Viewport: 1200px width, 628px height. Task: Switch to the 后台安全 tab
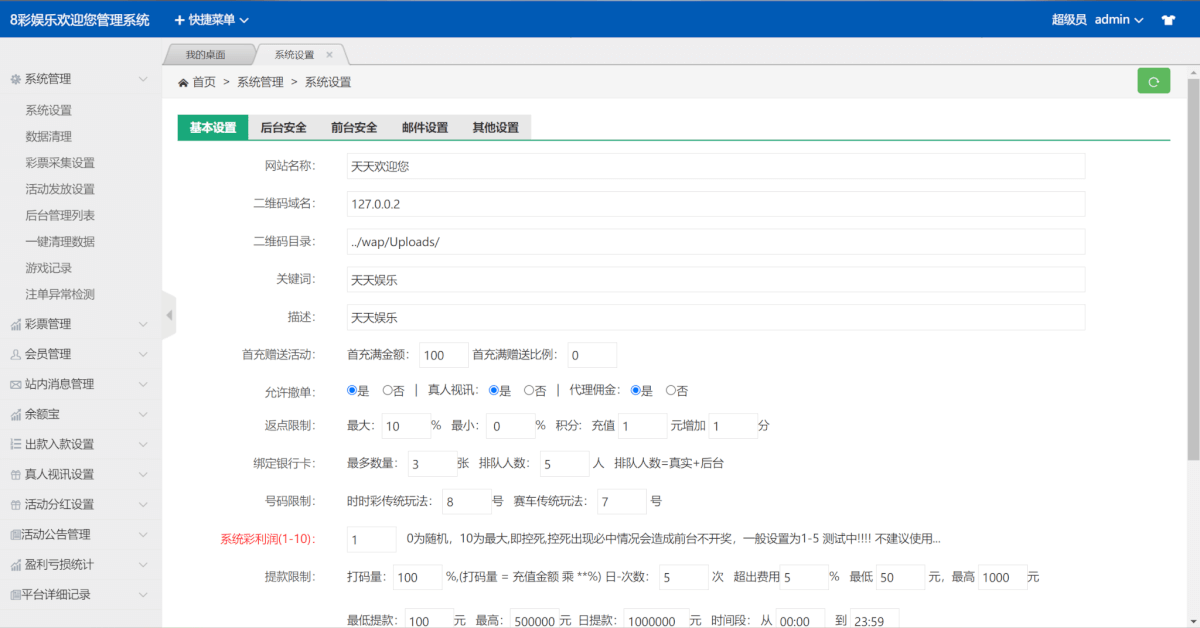283,127
